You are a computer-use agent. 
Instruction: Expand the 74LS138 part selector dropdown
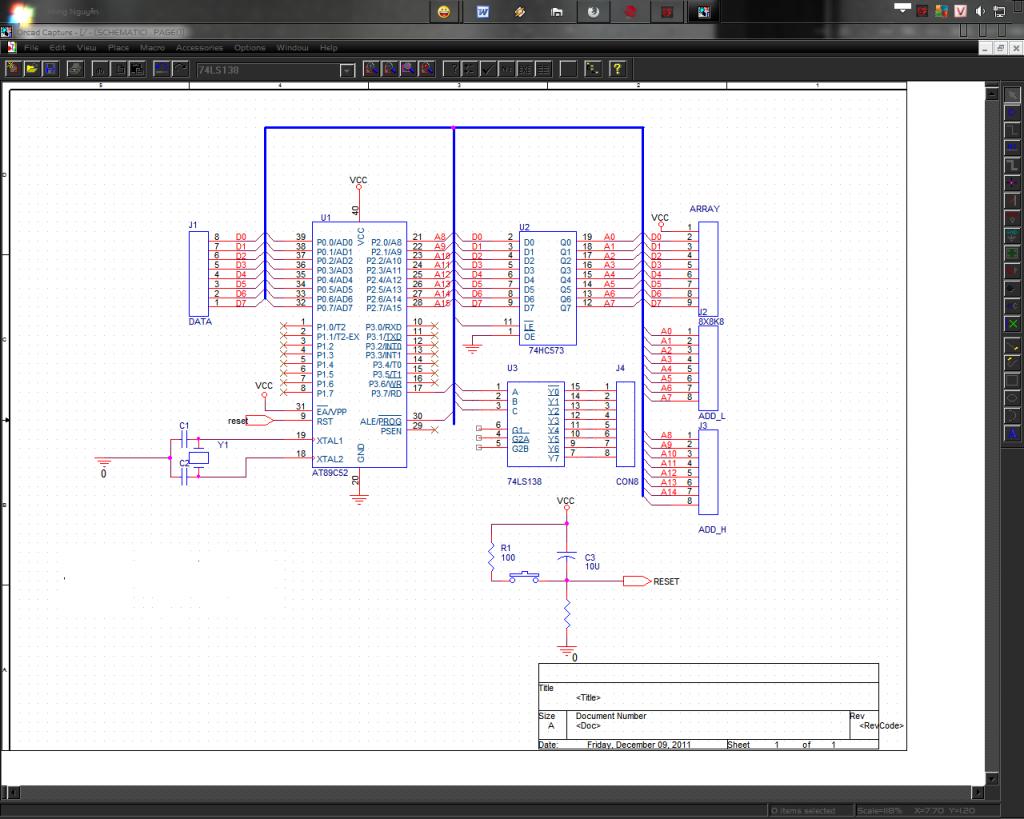click(x=347, y=70)
